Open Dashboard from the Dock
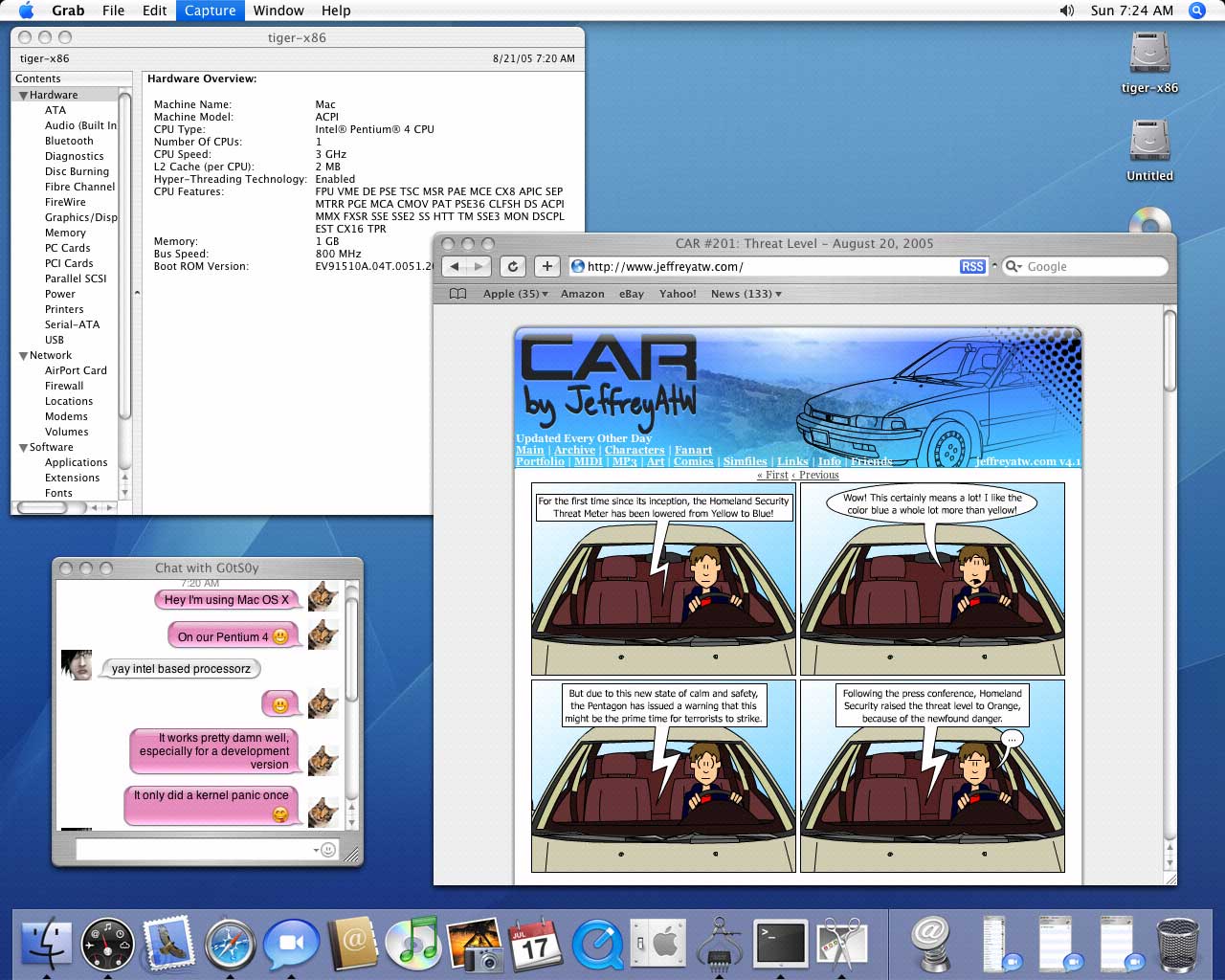This screenshot has height=980, width=1225. [x=107, y=943]
